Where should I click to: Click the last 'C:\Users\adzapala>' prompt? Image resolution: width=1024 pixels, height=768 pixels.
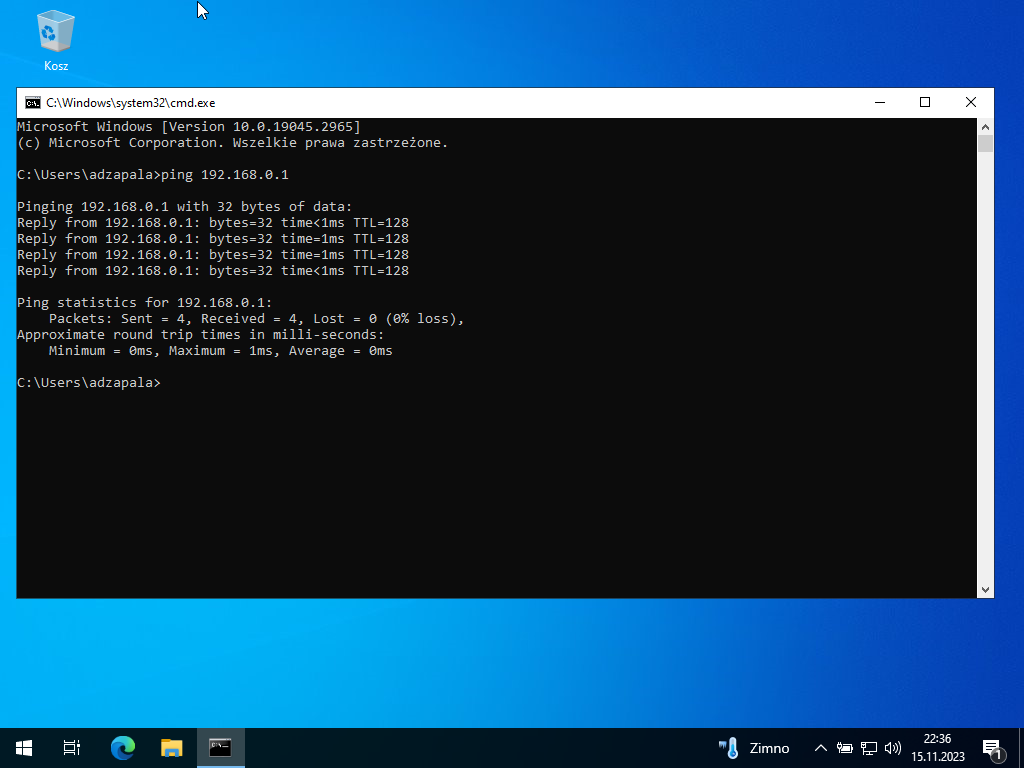click(88, 383)
